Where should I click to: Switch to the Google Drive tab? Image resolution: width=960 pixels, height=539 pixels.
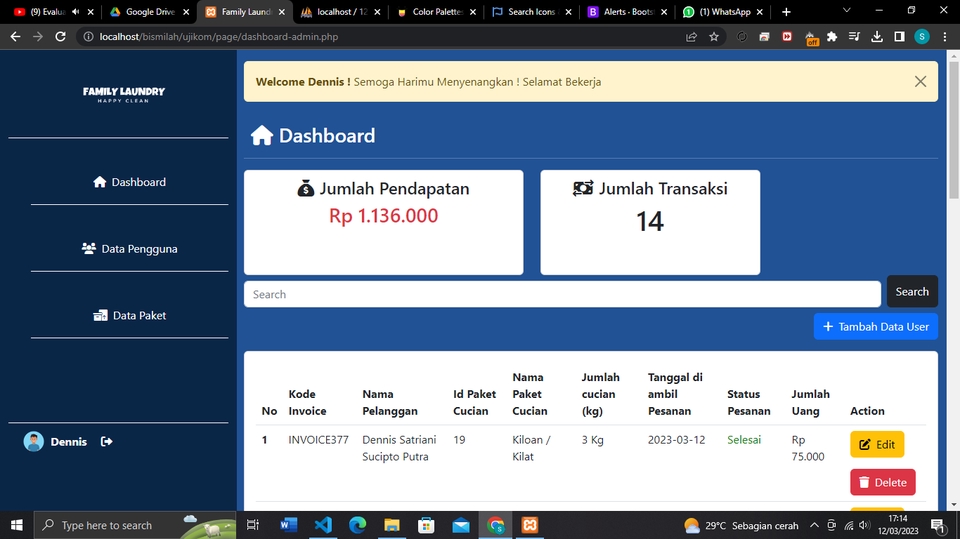[x=150, y=12]
